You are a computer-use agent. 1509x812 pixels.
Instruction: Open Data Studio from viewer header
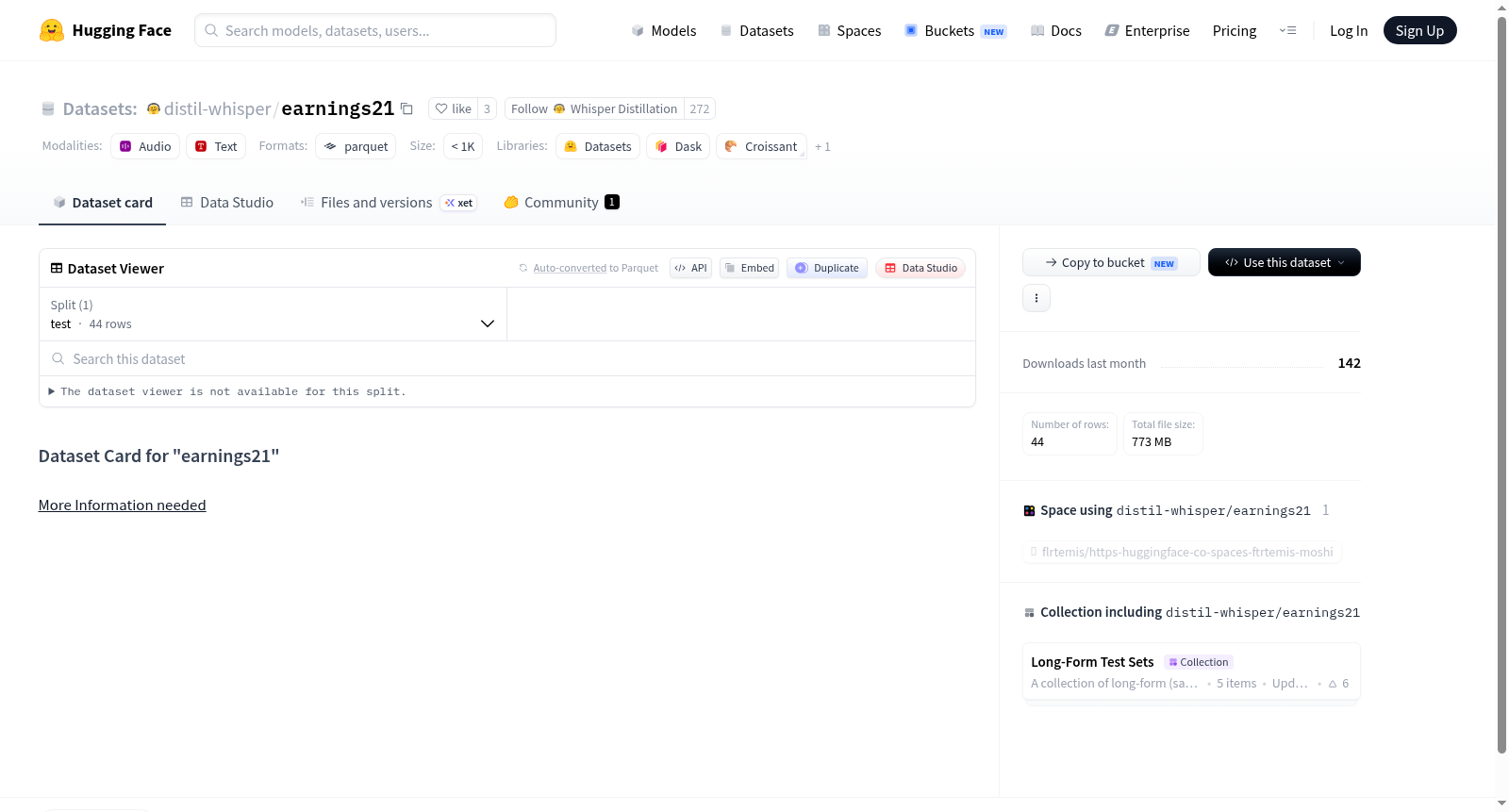(x=920, y=268)
